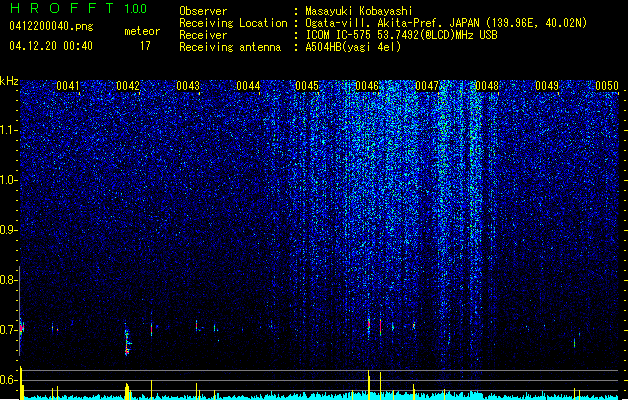Click the date stamp 04.12.20 00:40
The image size is (629, 400).
[x=51, y=46]
